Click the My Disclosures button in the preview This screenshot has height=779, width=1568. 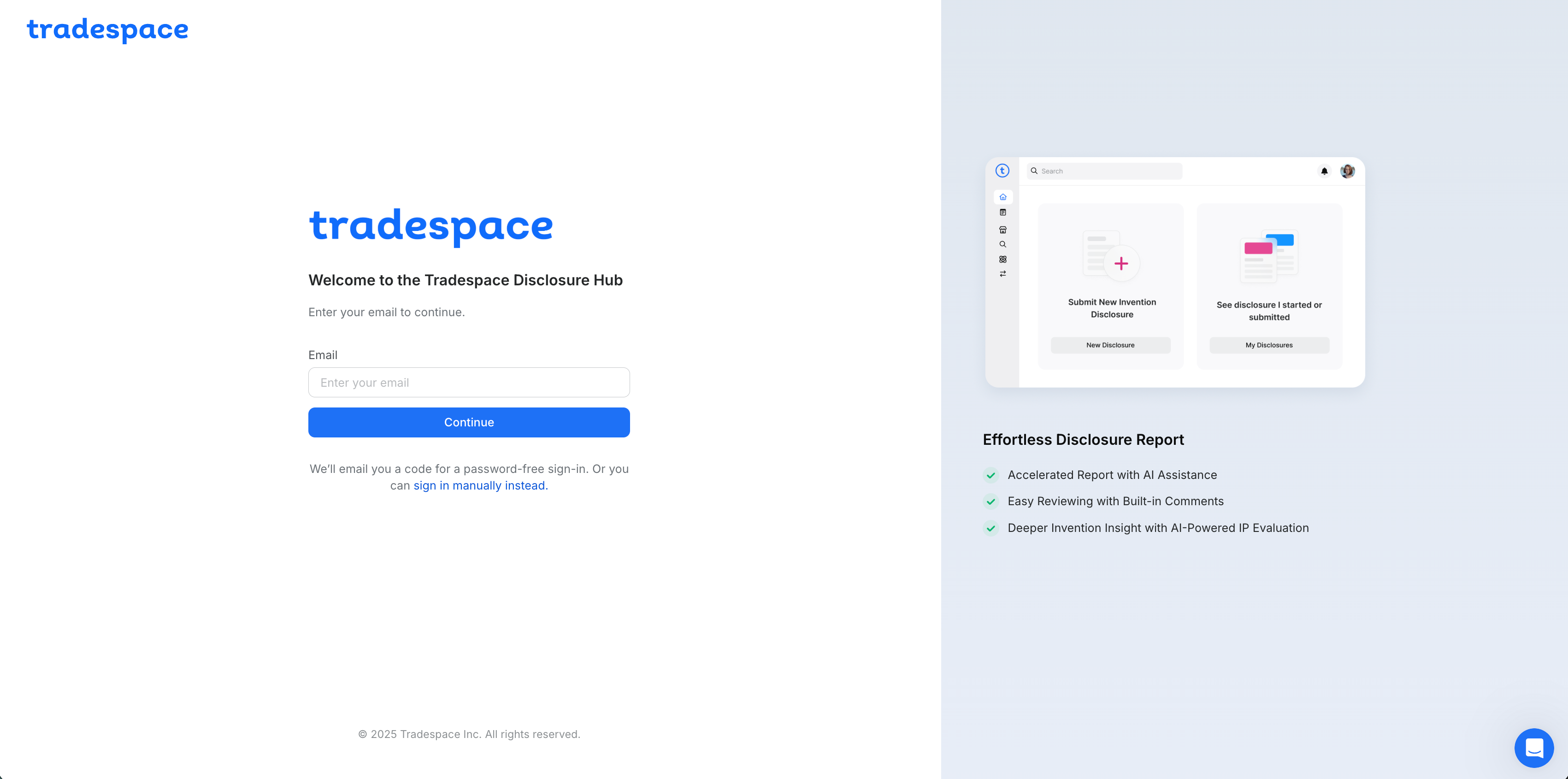coord(1269,345)
